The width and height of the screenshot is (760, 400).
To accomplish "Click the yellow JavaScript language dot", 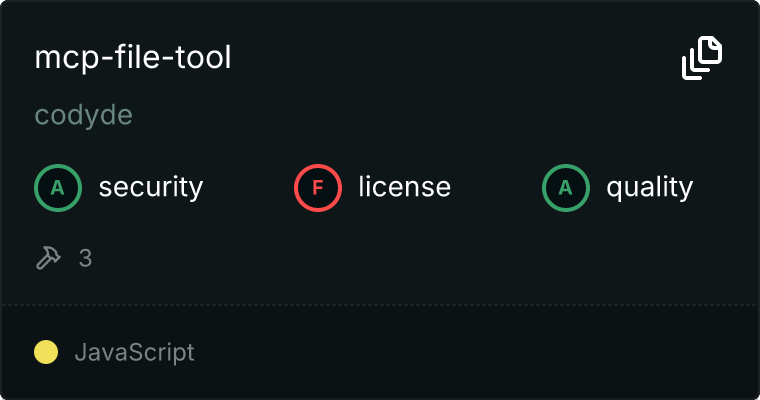I will (46, 352).
